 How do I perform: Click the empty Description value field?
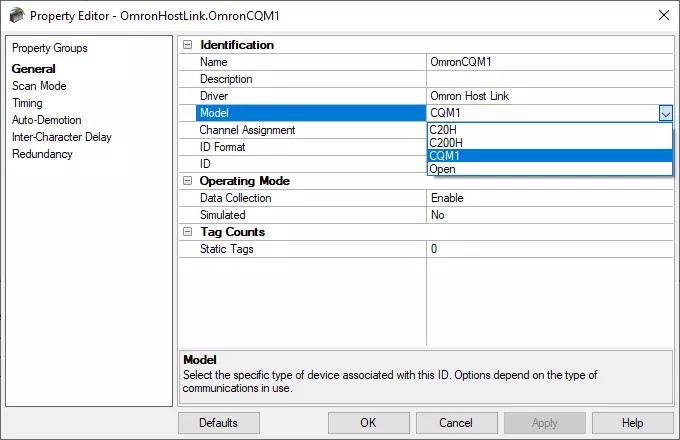(549, 79)
